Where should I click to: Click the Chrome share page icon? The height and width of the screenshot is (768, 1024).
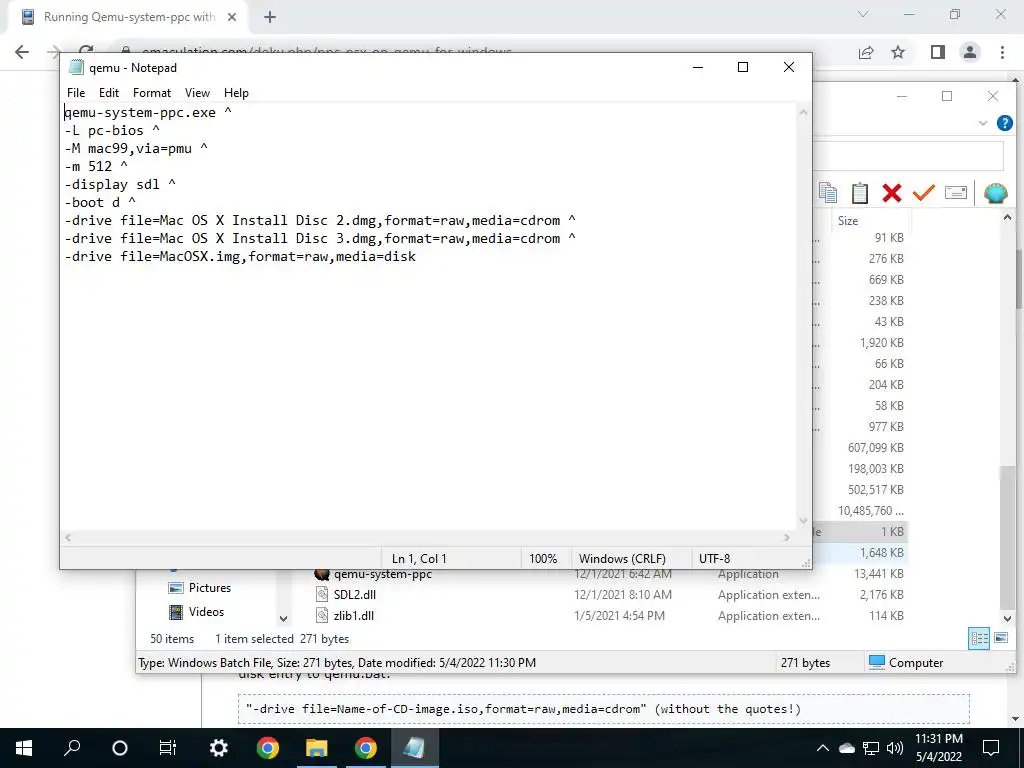[x=866, y=52]
